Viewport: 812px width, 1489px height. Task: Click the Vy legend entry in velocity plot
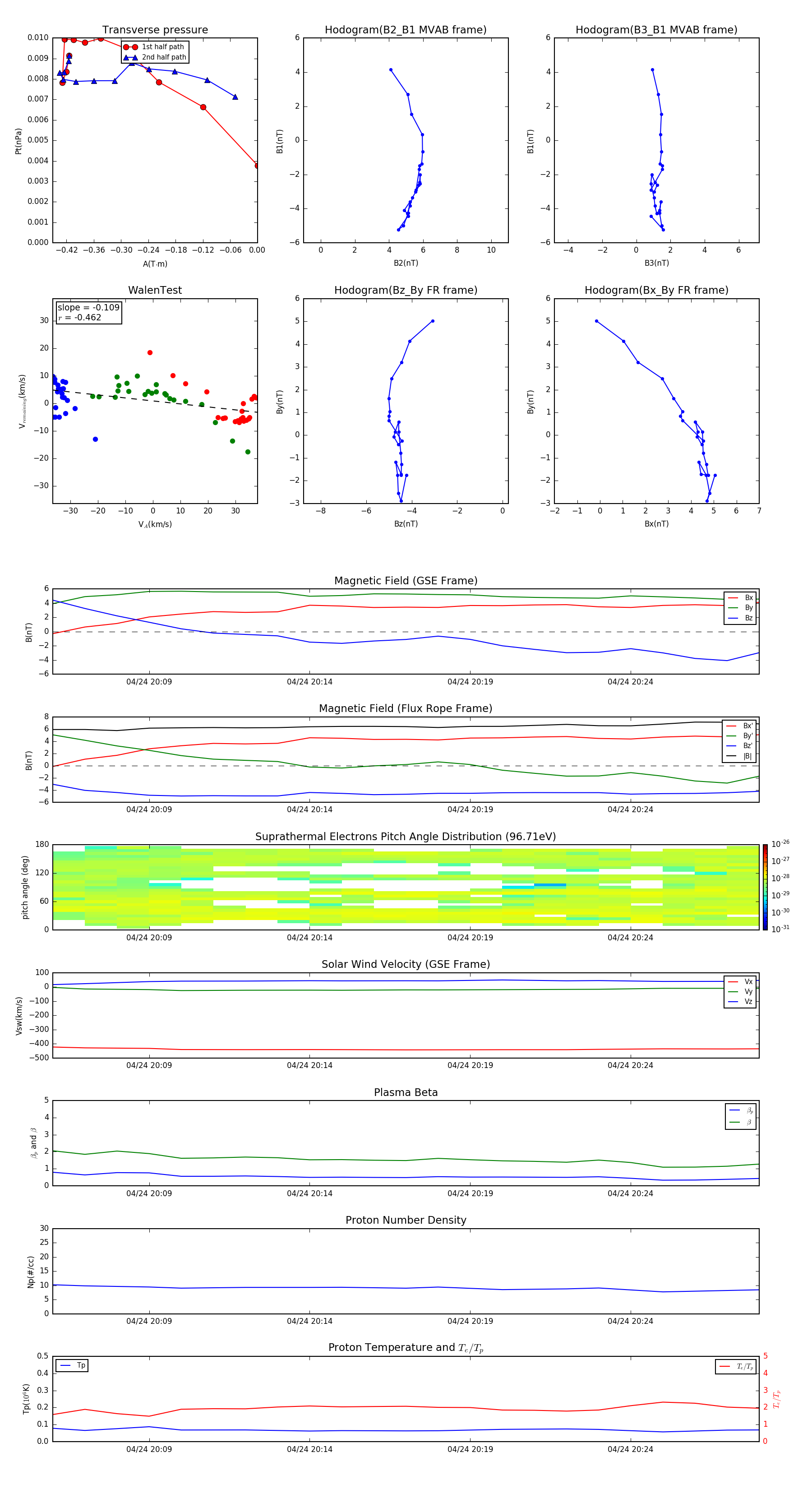740,992
